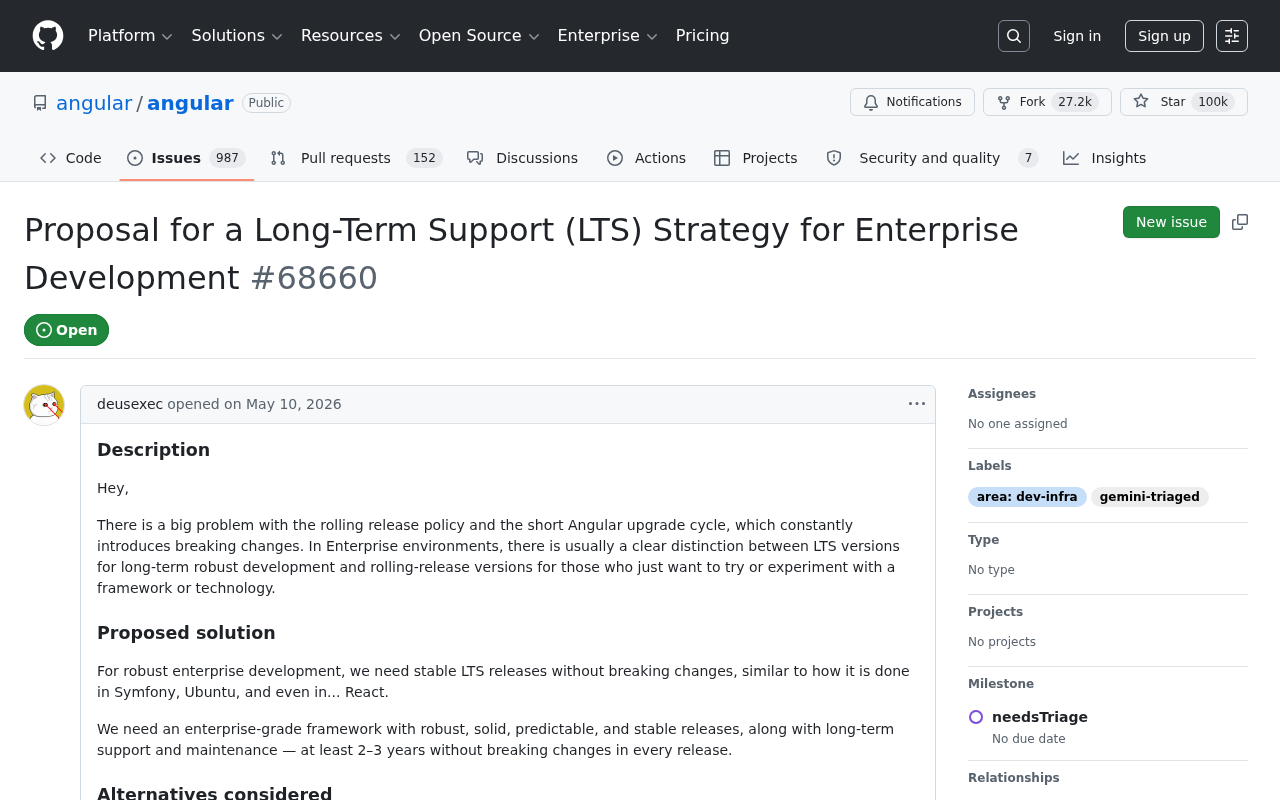Screen dimensions: 1280x800
Task: Switch to the Code tab
Action: point(71,158)
